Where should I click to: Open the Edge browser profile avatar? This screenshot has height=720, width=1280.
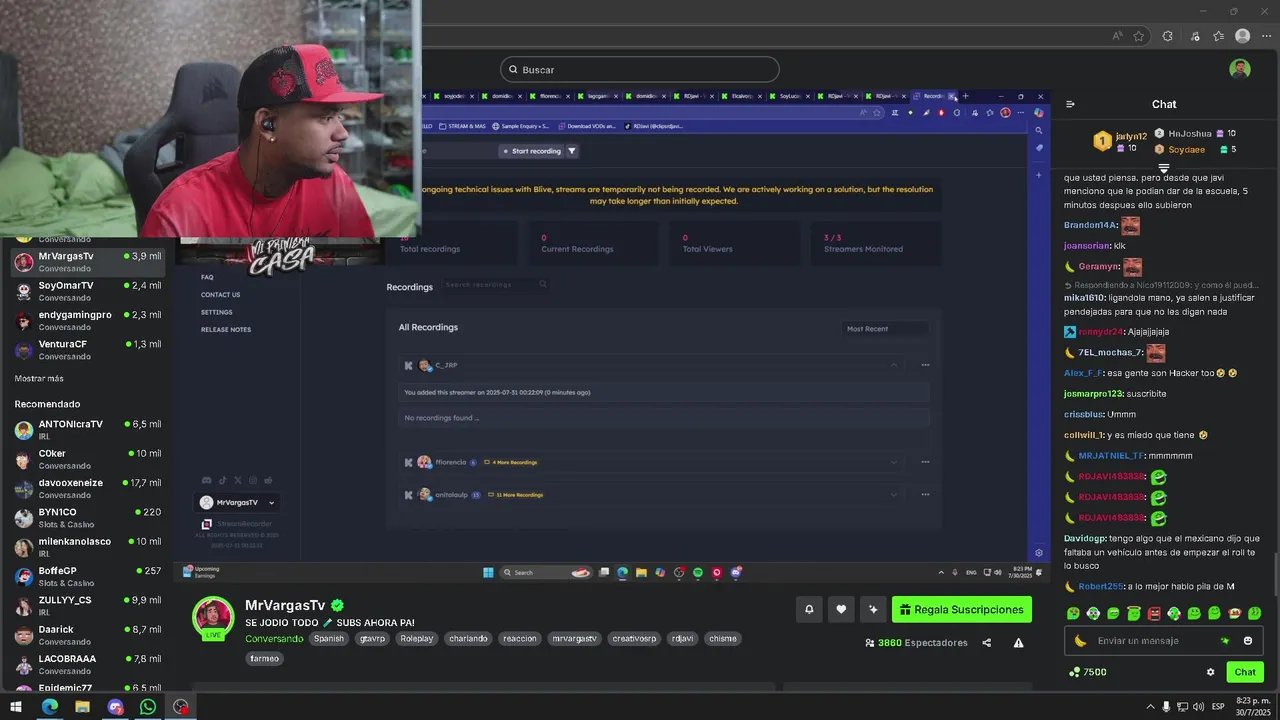point(1242,36)
